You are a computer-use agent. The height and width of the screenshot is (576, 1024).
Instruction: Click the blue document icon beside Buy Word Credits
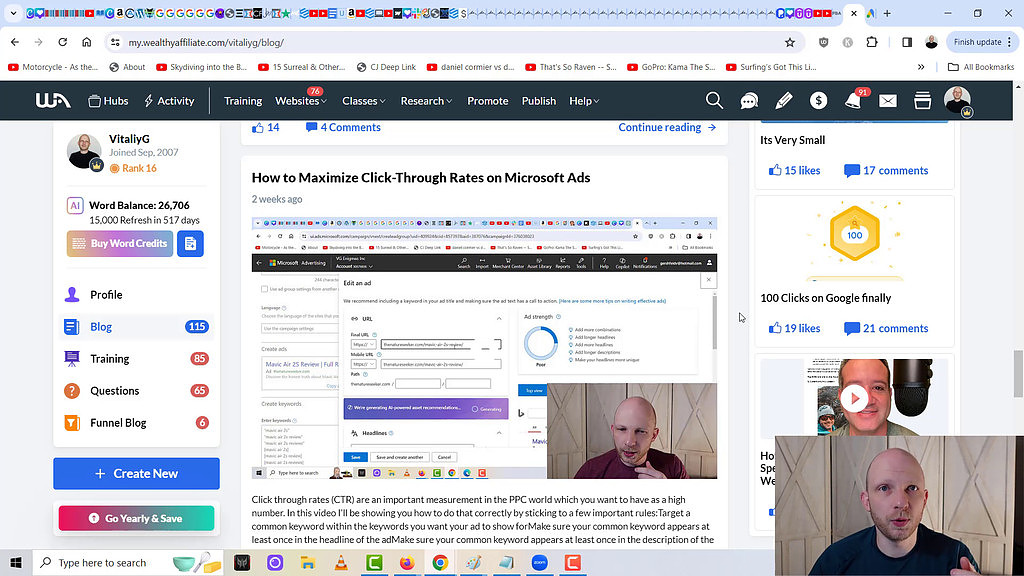click(190, 244)
